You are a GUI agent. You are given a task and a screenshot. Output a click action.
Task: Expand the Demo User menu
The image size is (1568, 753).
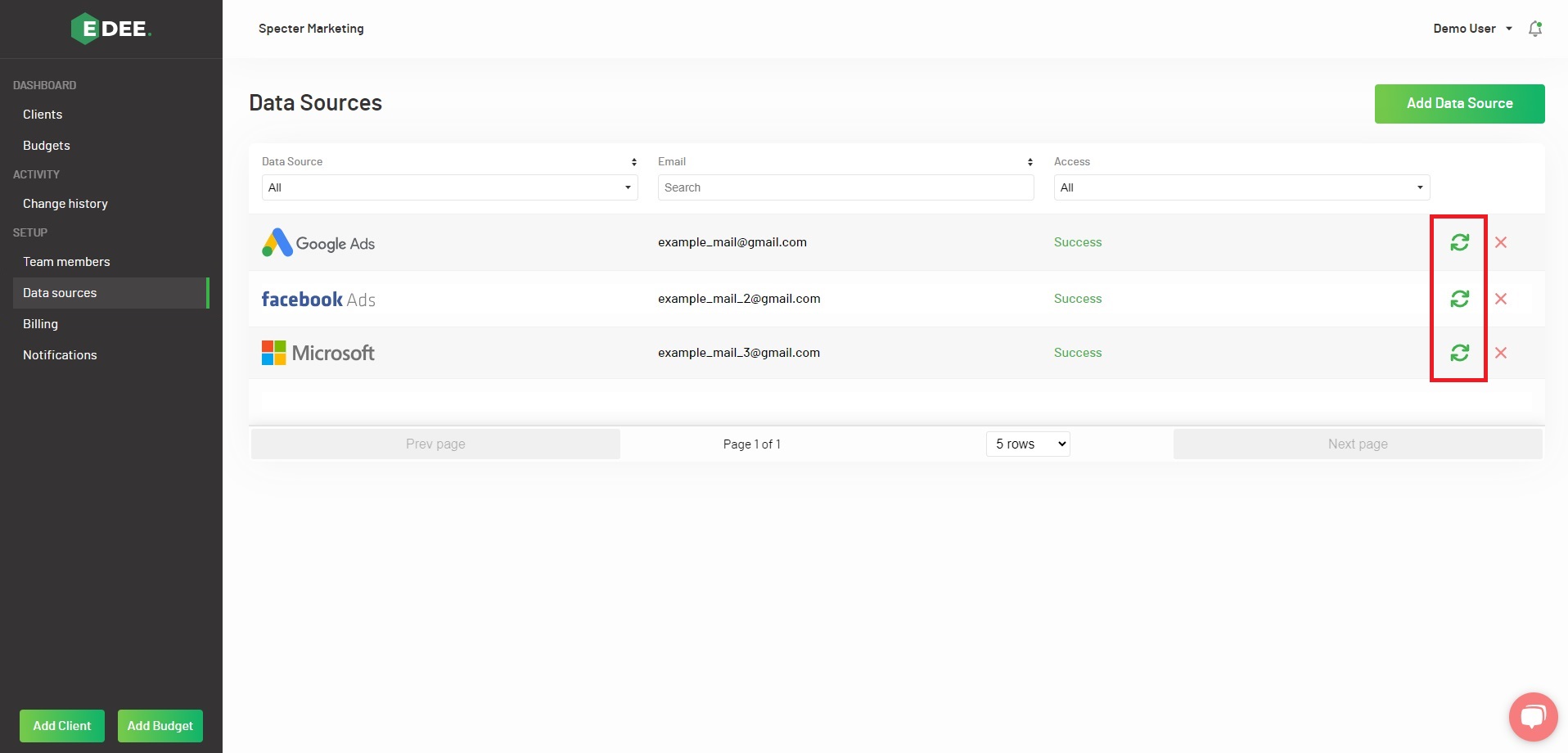click(1472, 29)
